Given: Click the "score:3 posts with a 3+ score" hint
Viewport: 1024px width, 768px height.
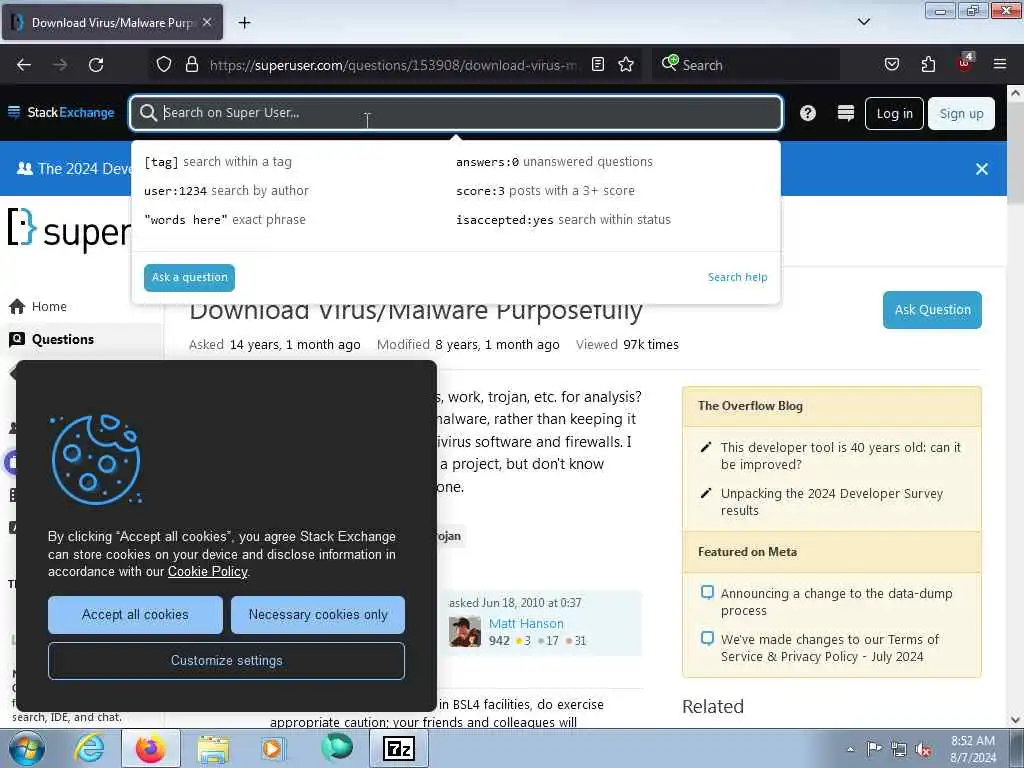Looking at the screenshot, I should click(545, 191).
